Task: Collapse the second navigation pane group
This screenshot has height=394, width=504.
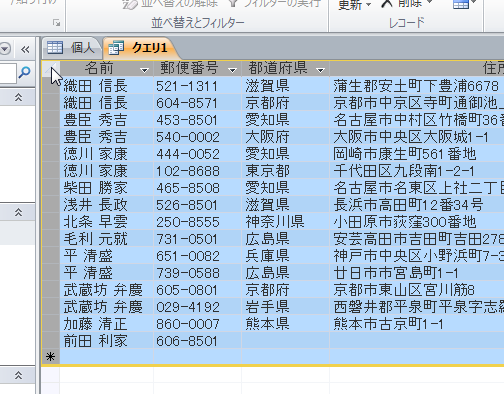Action: [18, 212]
